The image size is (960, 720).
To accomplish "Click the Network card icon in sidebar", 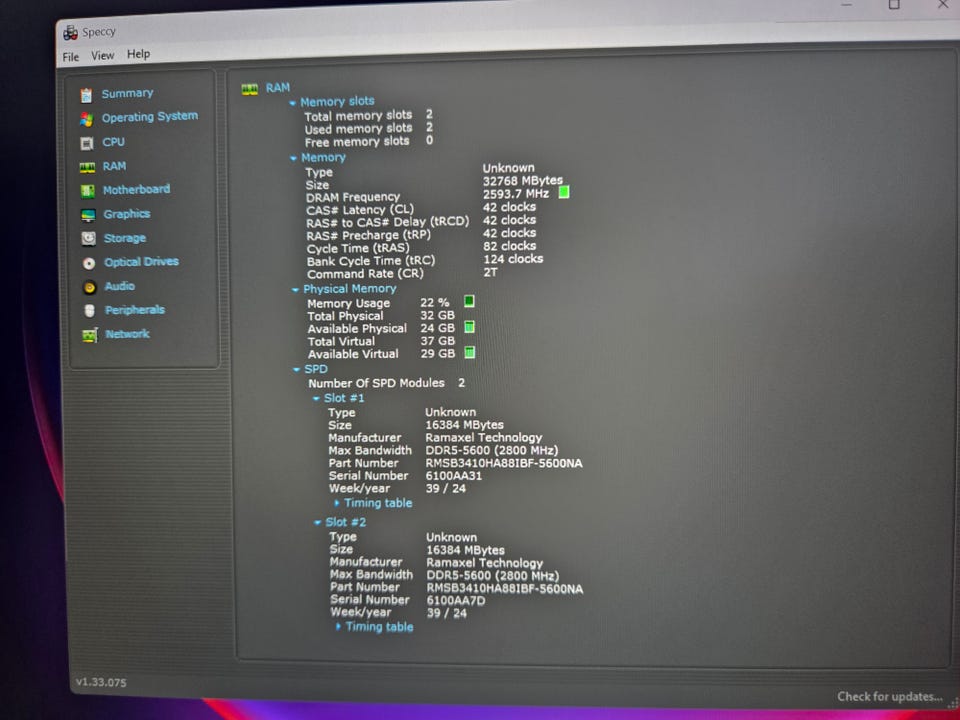I will 90,336.
